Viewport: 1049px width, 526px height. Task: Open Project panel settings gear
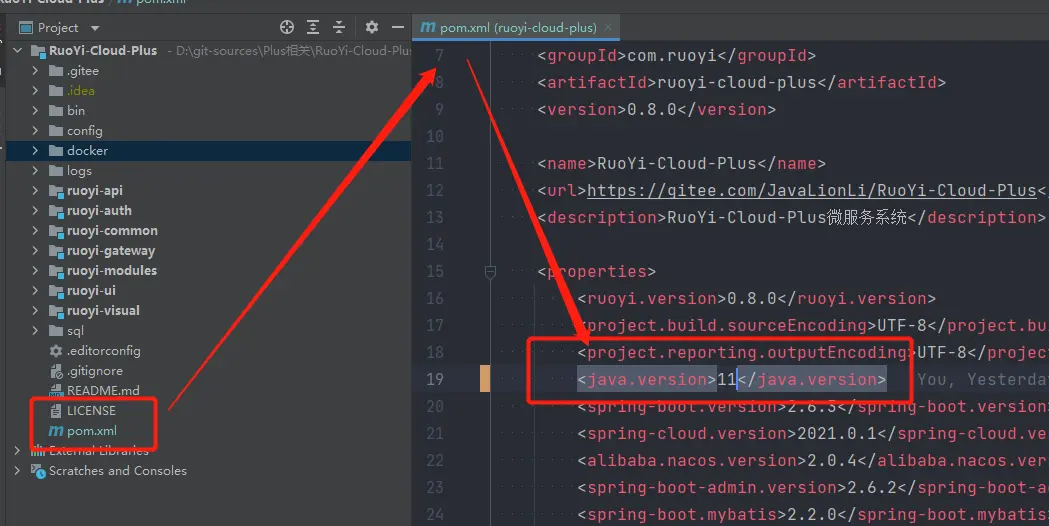pos(372,27)
